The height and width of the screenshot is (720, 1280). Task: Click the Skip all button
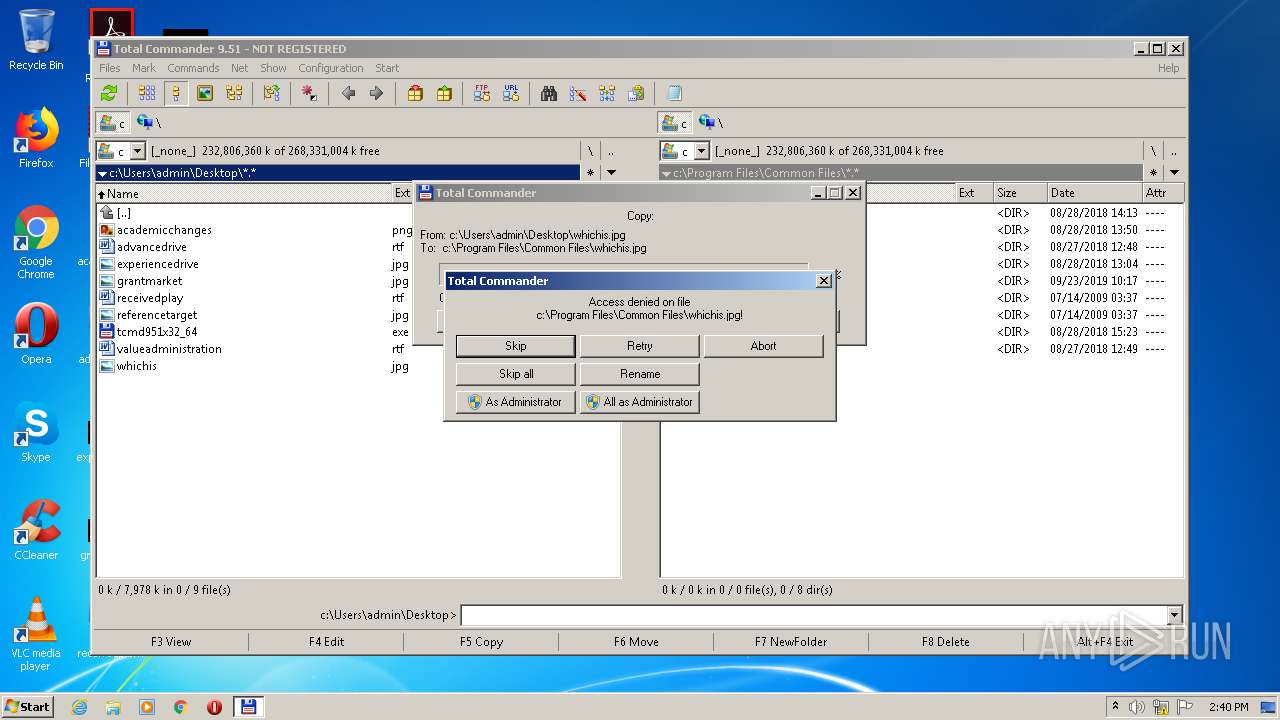pos(515,374)
